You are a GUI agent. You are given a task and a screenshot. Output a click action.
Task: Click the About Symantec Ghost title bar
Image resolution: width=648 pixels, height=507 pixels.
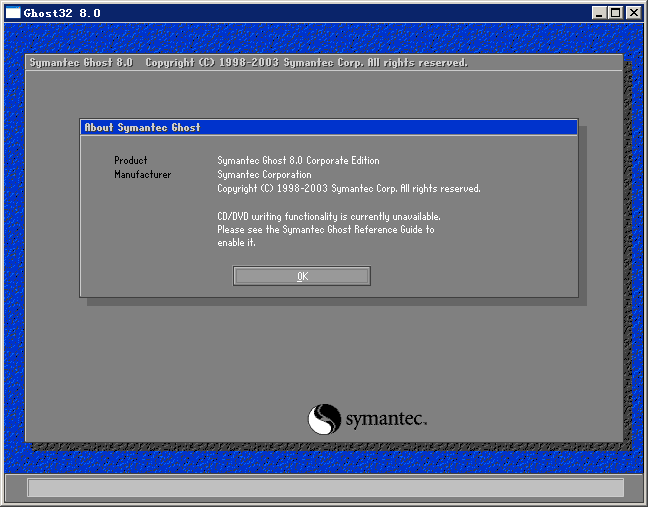pos(329,127)
